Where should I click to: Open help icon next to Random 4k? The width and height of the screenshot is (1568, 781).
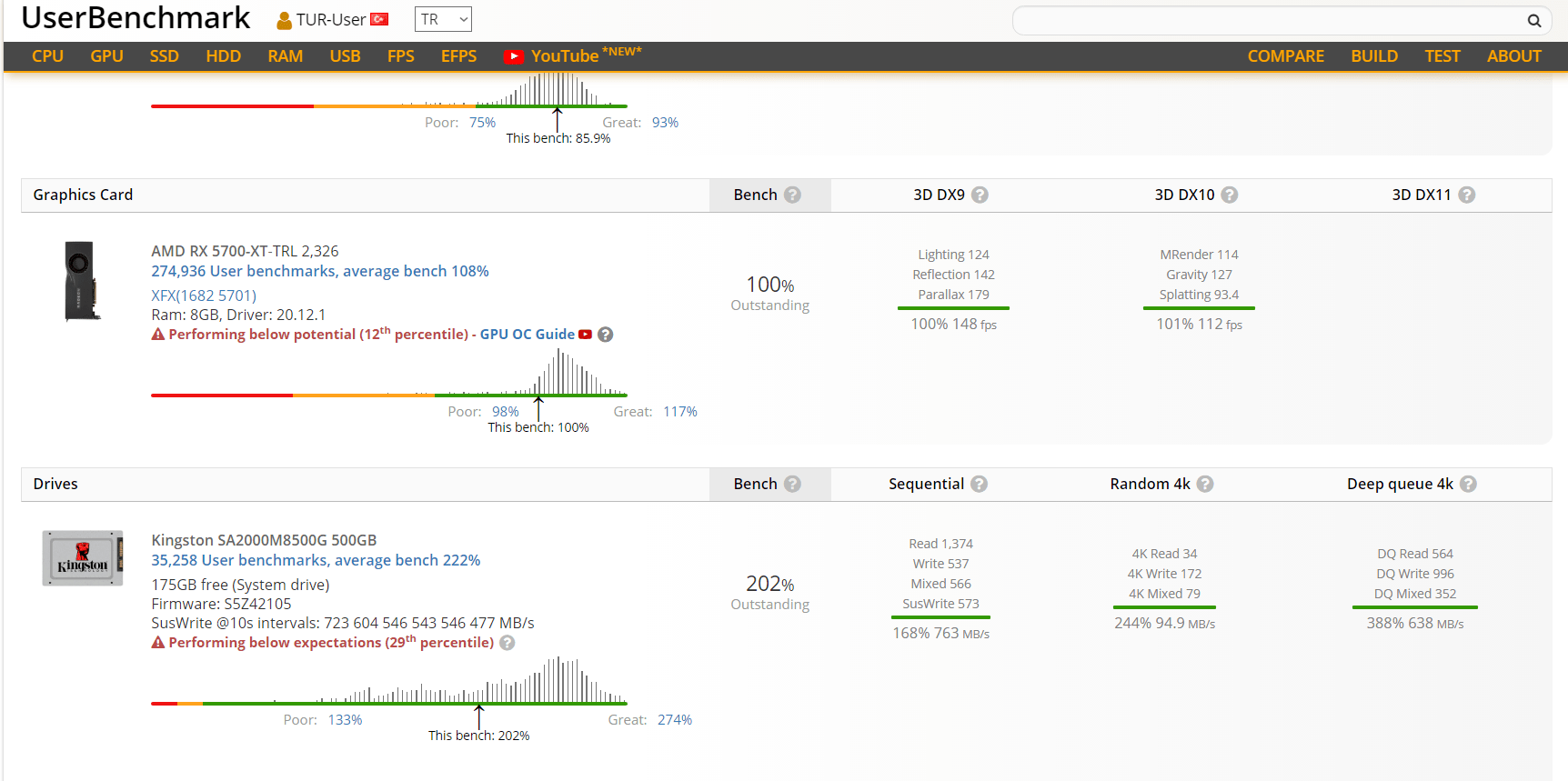[x=1205, y=484]
